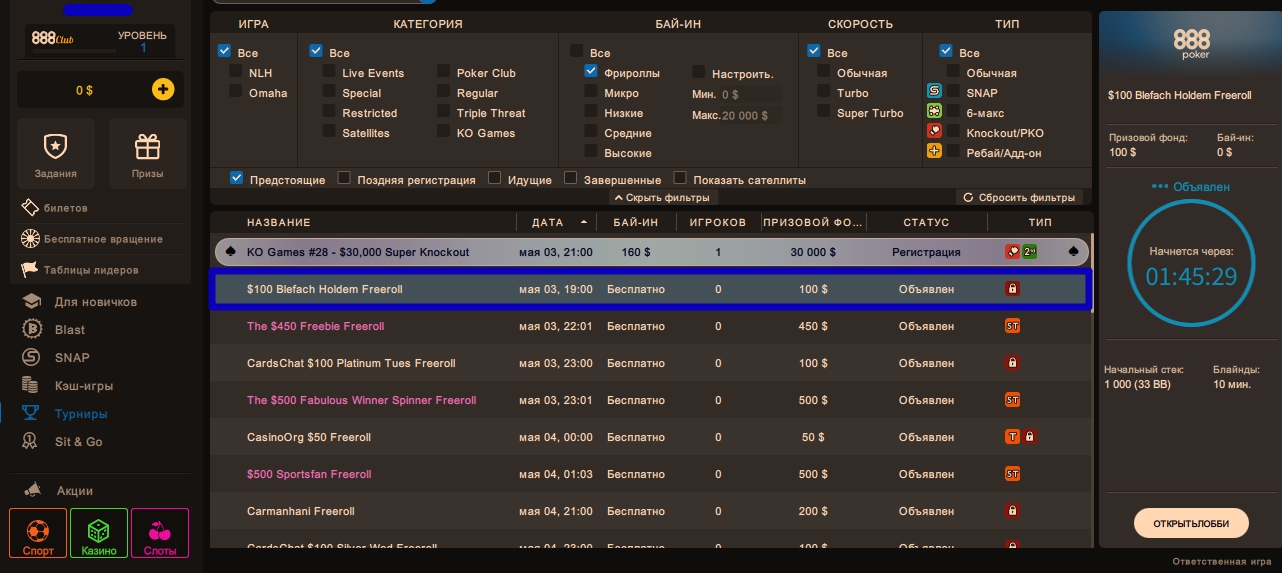Click the Knockout/PKO type filter icon
The width and height of the screenshot is (1282, 573).
934,132
